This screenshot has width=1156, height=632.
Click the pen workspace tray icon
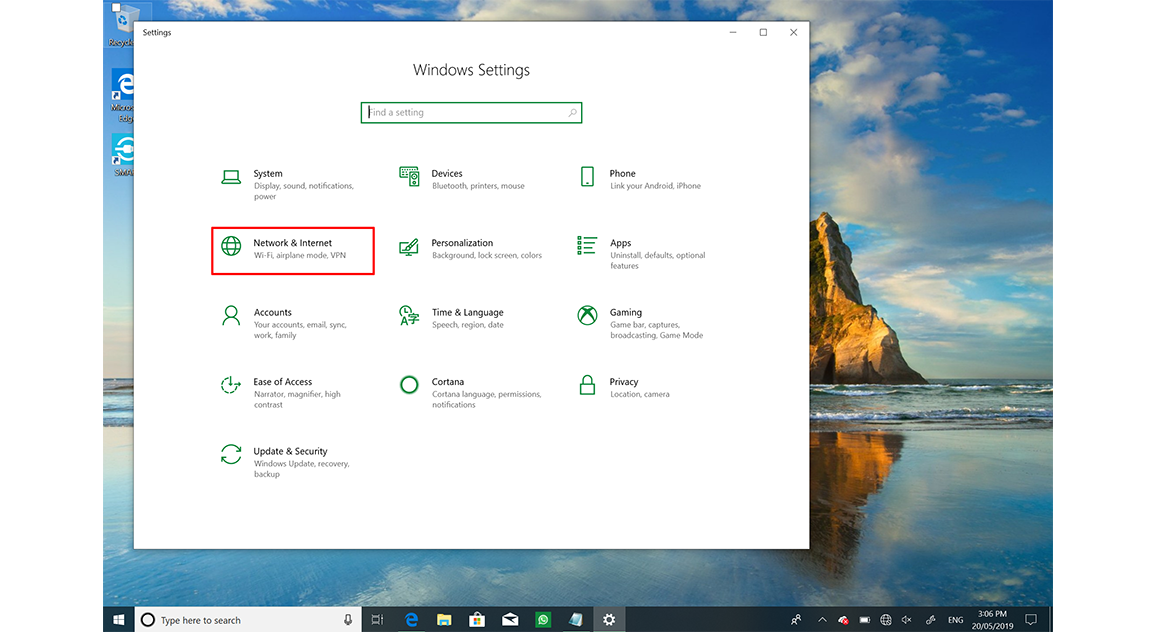pos(930,619)
